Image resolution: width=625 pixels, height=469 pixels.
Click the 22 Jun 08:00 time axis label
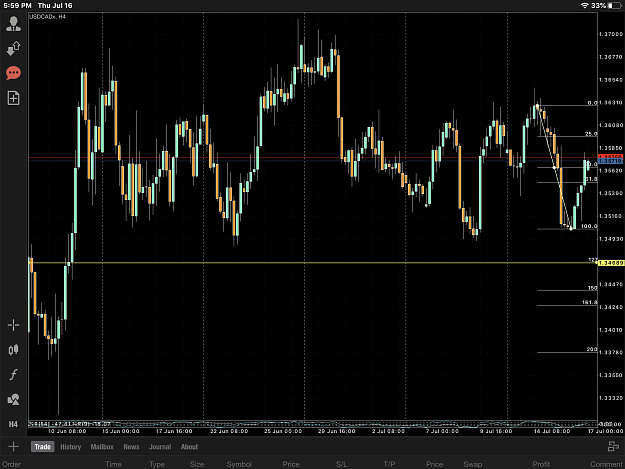[229, 431]
